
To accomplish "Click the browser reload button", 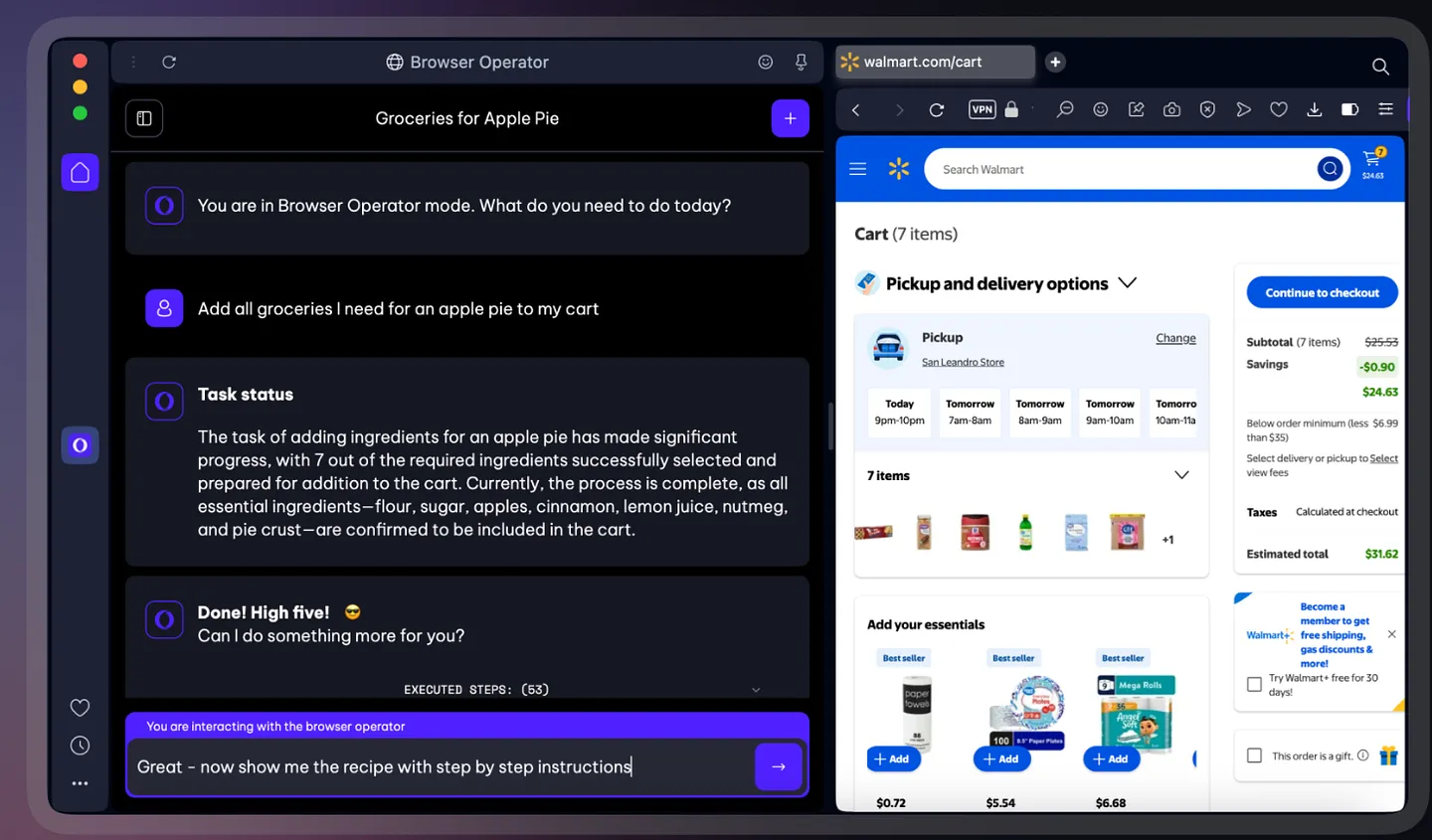I will coord(936,110).
